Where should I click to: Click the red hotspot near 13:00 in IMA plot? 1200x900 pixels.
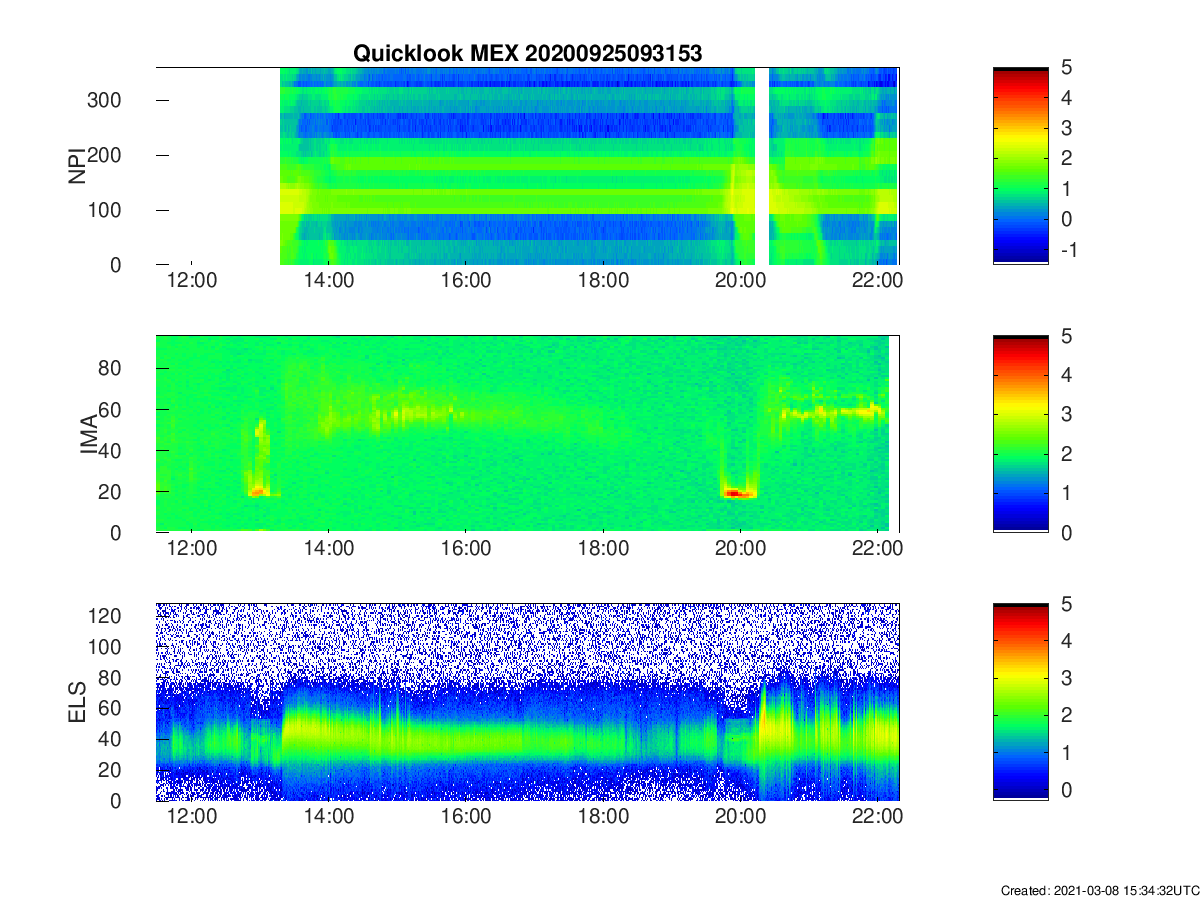(258, 491)
